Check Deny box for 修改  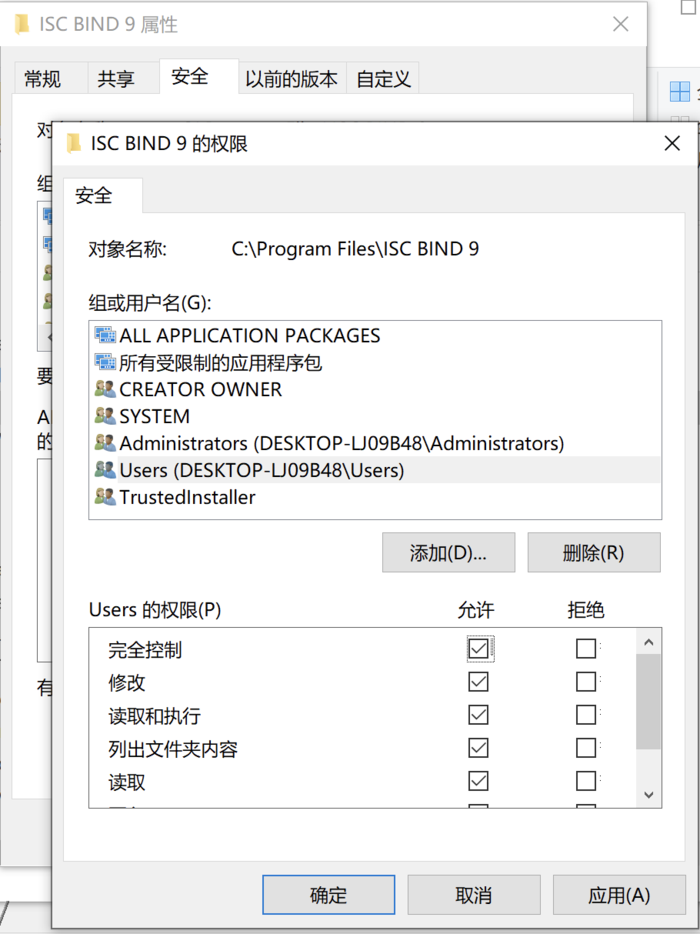[x=586, y=681]
